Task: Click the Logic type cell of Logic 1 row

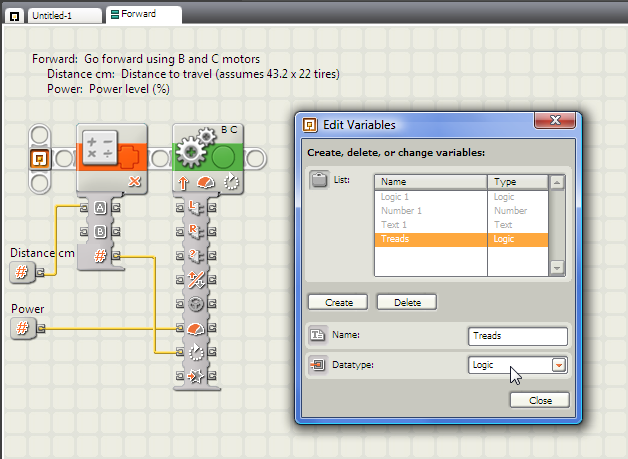Action: click(x=518, y=197)
